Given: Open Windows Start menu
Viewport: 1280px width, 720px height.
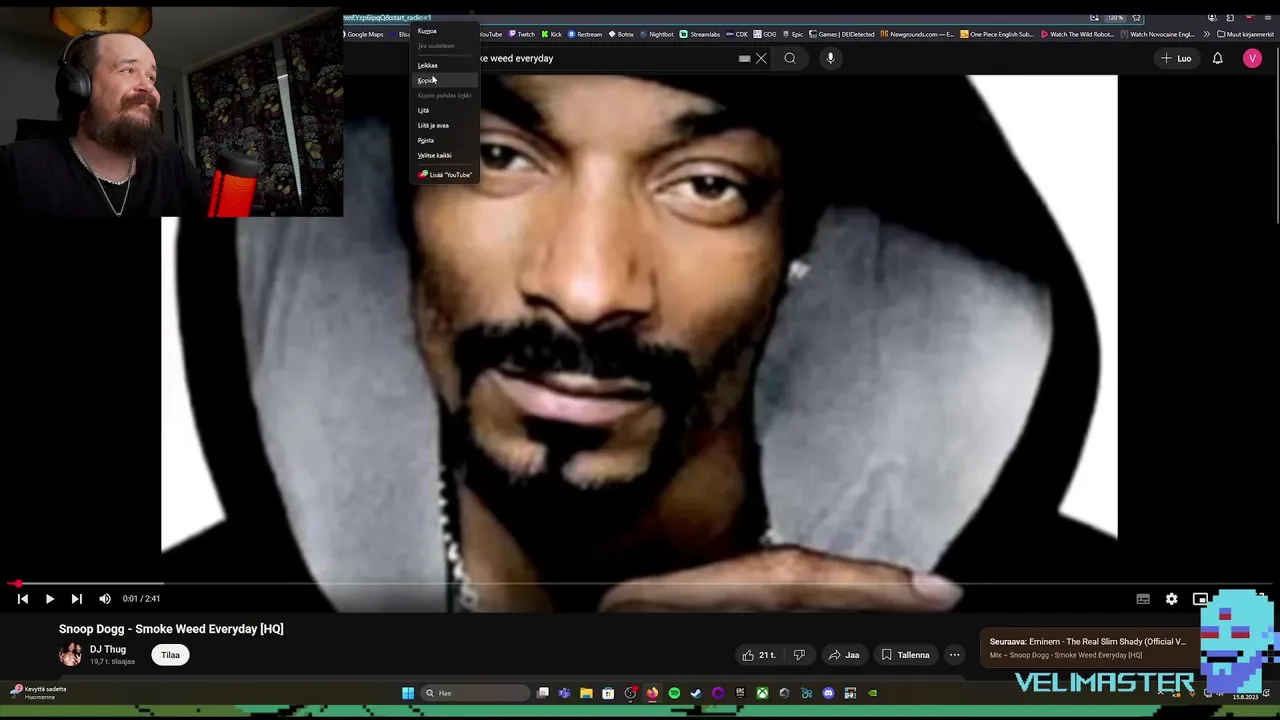Looking at the screenshot, I should tap(408, 693).
